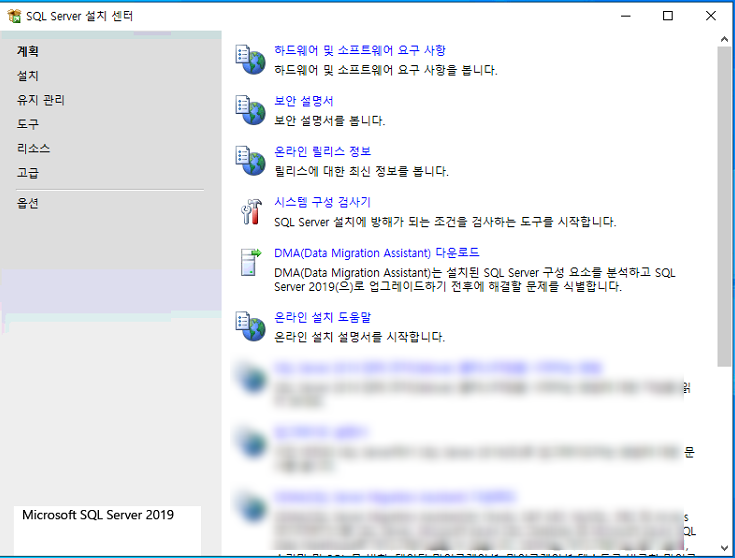The width and height of the screenshot is (735, 558).
Task: Minimize the SQL Server 설치 센터 window
Action: pos(625,16)
